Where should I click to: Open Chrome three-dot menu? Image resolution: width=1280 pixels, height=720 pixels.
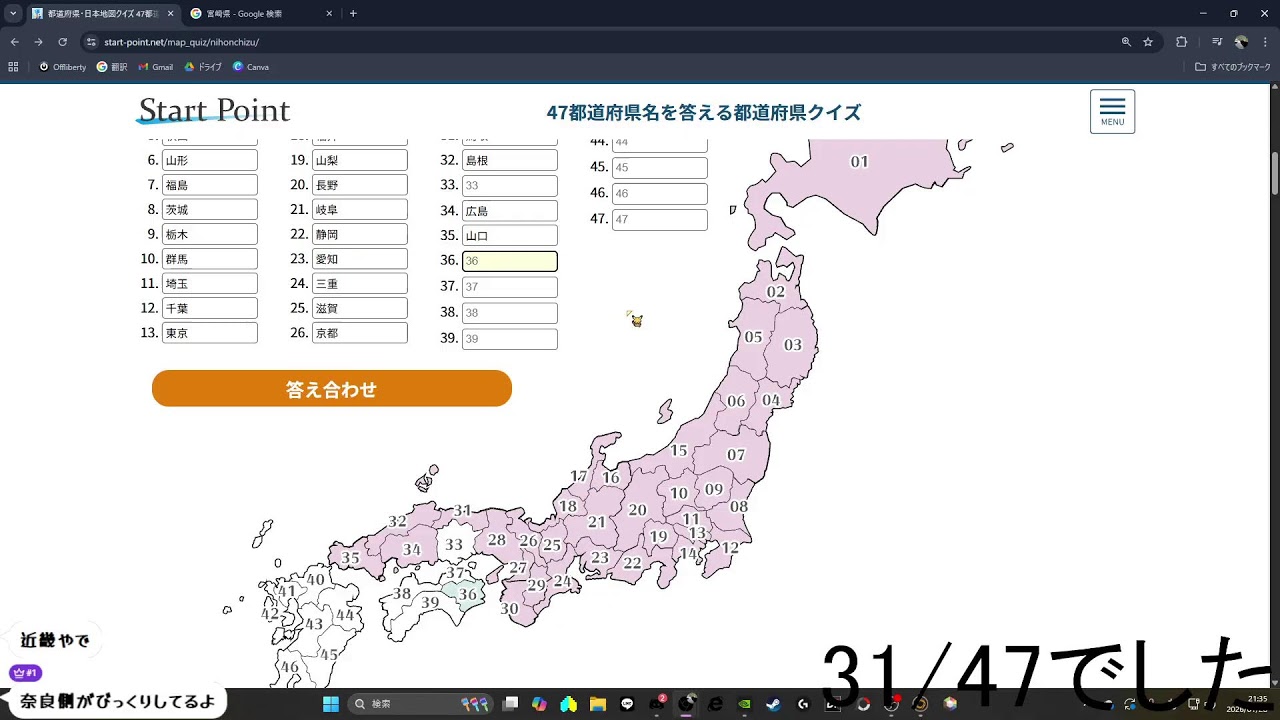point(1265,42)
